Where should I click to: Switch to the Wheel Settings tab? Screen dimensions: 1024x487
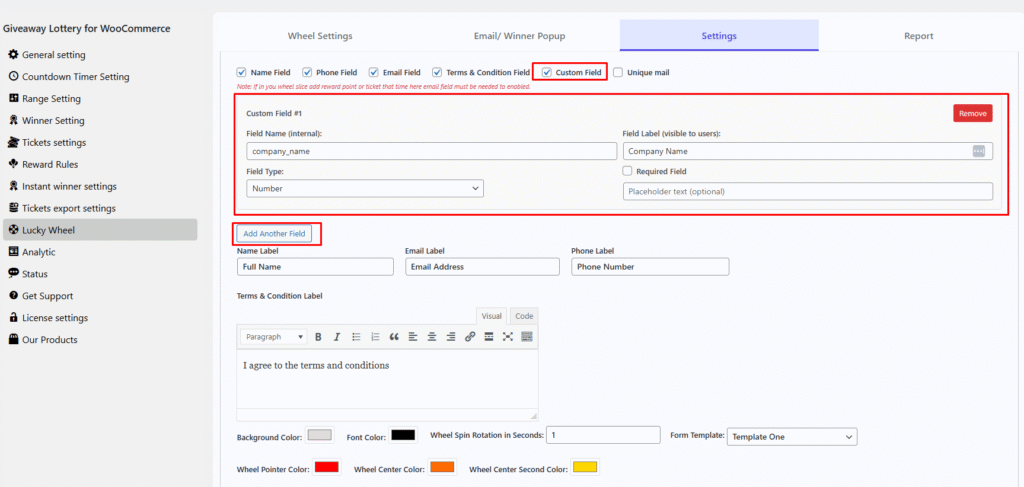[320, 36]
